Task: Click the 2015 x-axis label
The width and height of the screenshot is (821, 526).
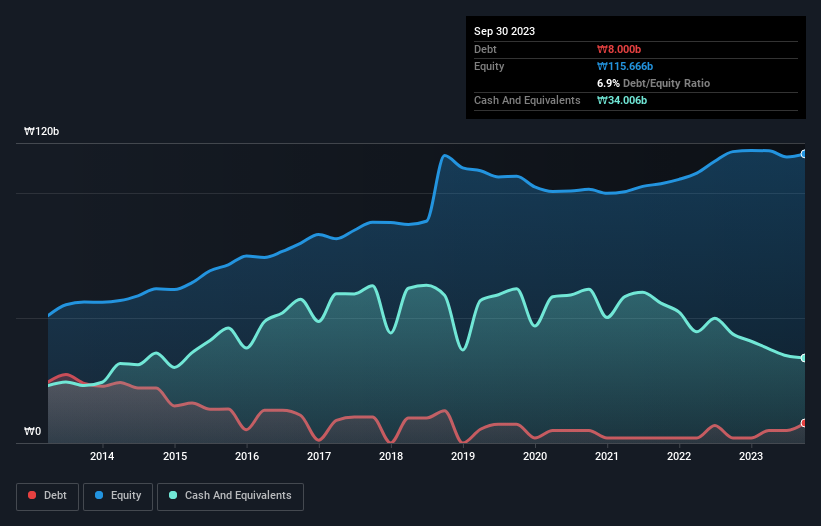Action: pos(175,456)
